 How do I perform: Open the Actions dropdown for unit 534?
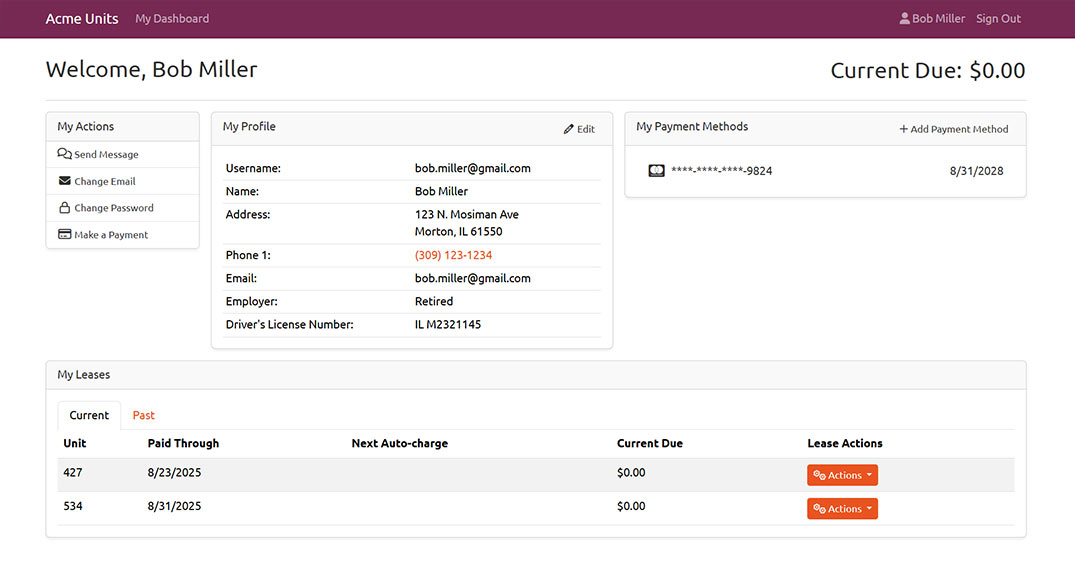click(842, 508)
